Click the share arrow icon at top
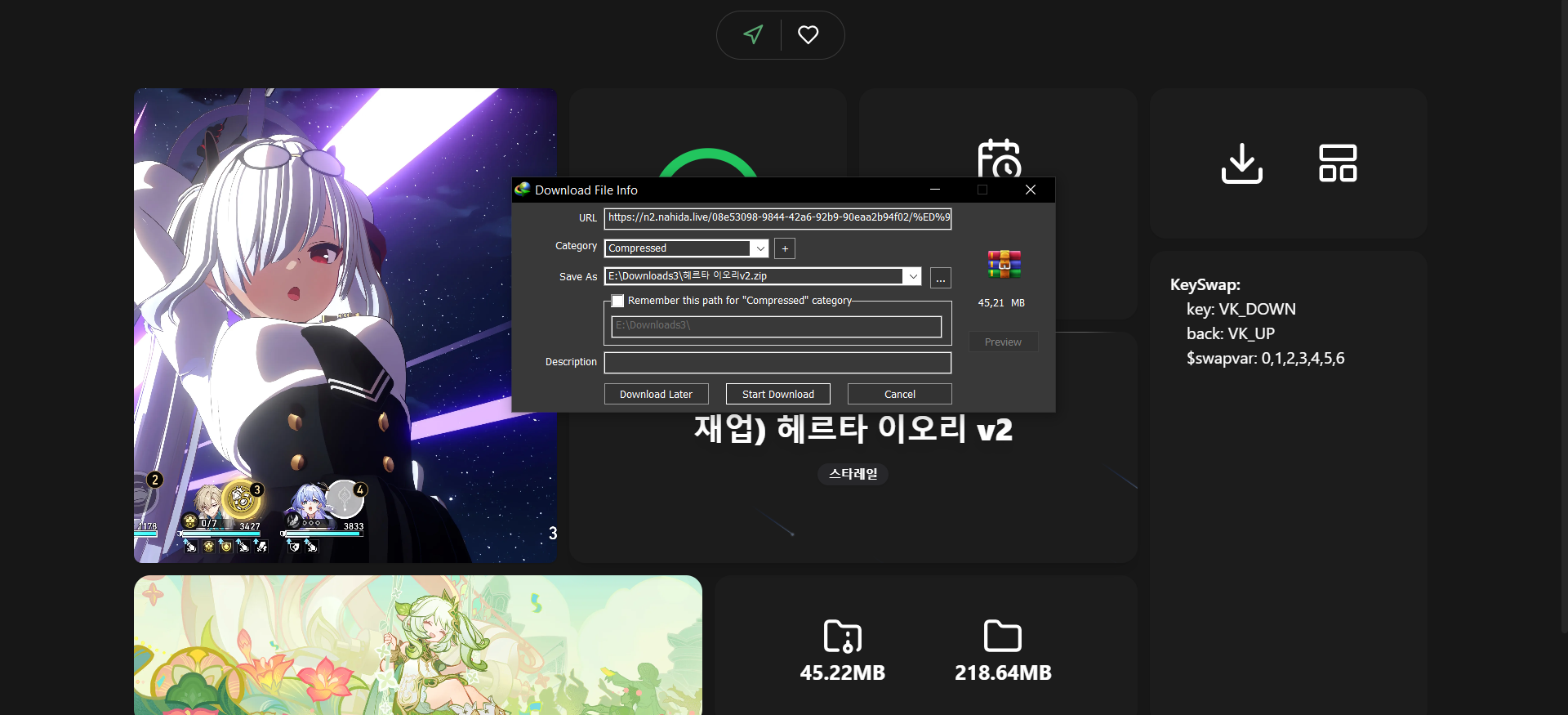Image resolution: width=1568 pixels, height=715 pixels. point(753,34)
